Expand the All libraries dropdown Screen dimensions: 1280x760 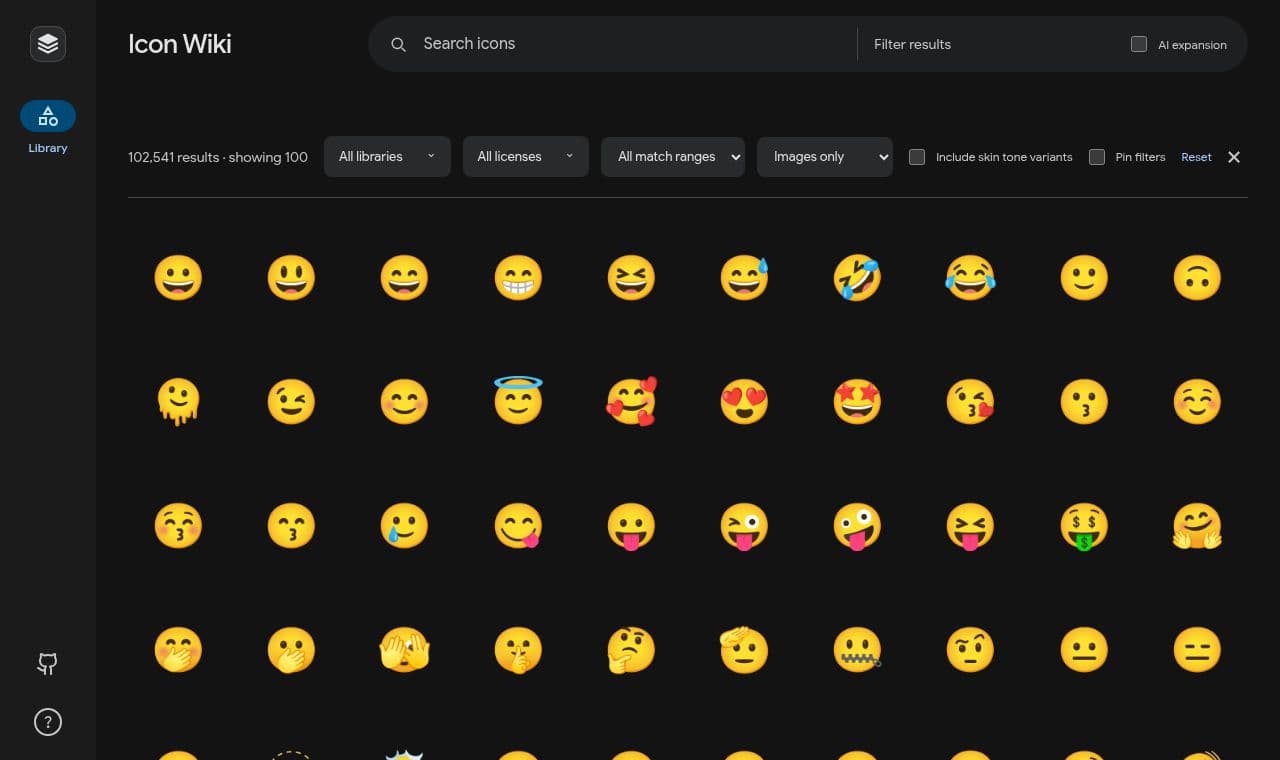(x=387, y=157)
